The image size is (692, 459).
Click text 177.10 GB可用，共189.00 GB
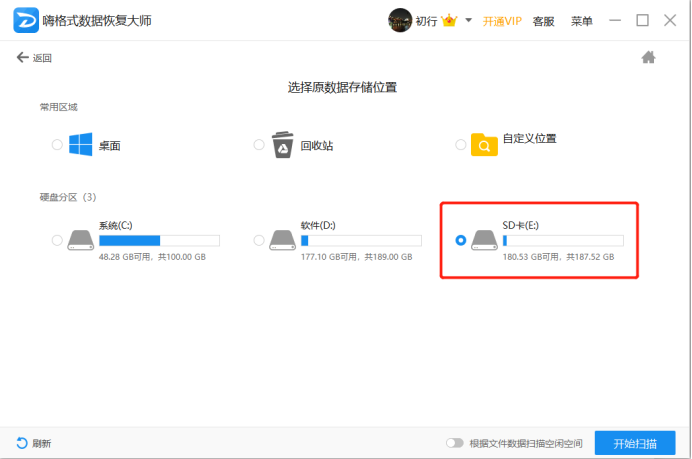point(357,257)
